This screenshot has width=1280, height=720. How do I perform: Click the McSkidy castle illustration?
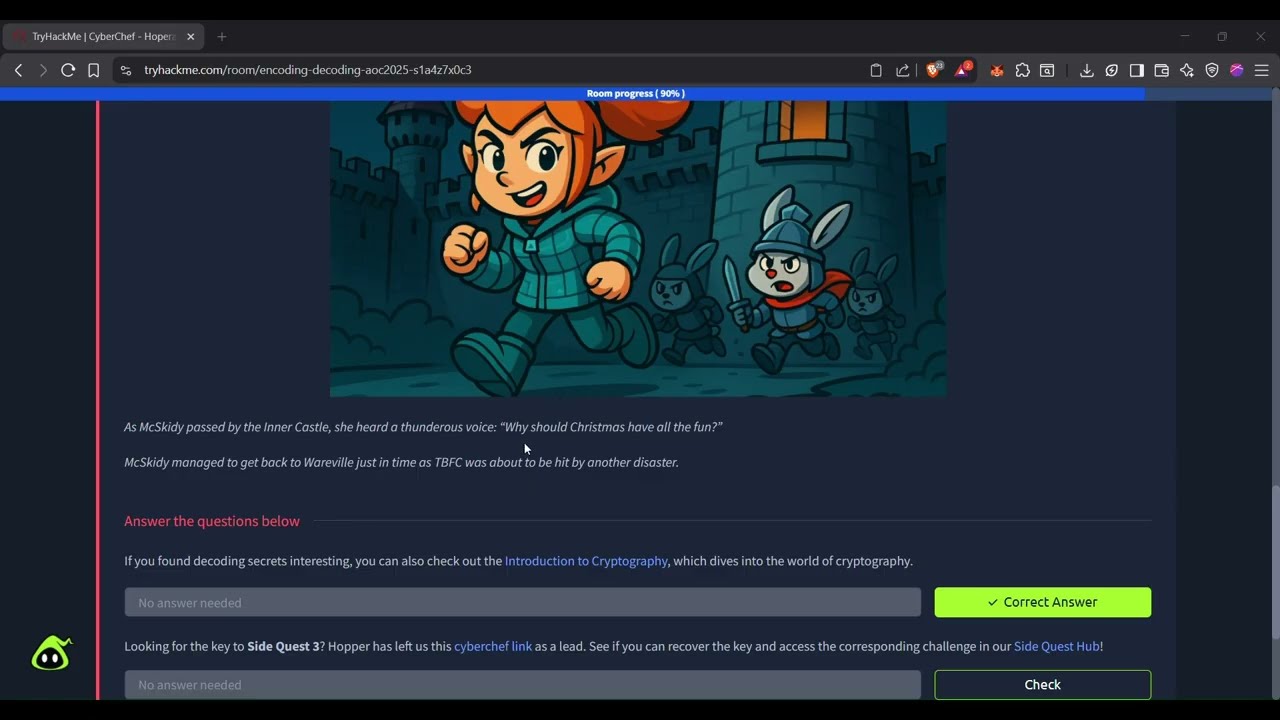tap(638, 248)
